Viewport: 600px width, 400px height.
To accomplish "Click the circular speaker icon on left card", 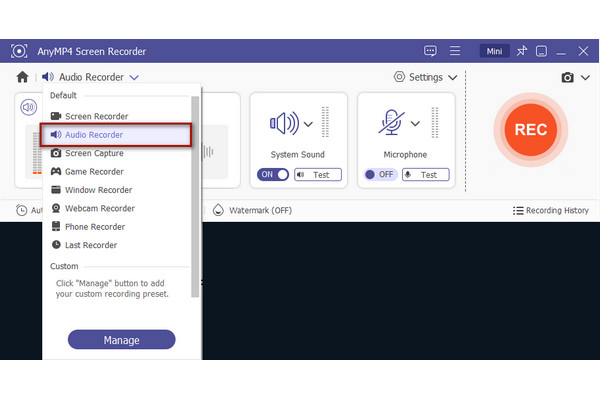I will coord(29,107).
